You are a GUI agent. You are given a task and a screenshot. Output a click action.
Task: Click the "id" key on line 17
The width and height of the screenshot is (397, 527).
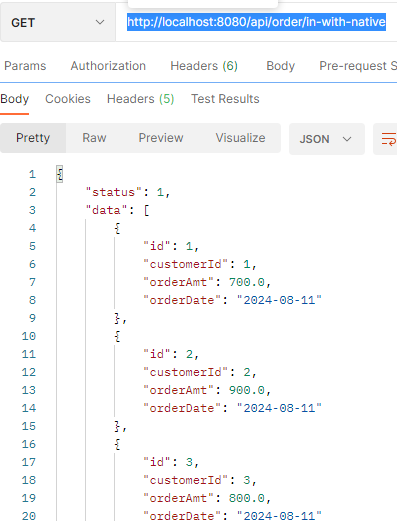click(x=157, y=462)
